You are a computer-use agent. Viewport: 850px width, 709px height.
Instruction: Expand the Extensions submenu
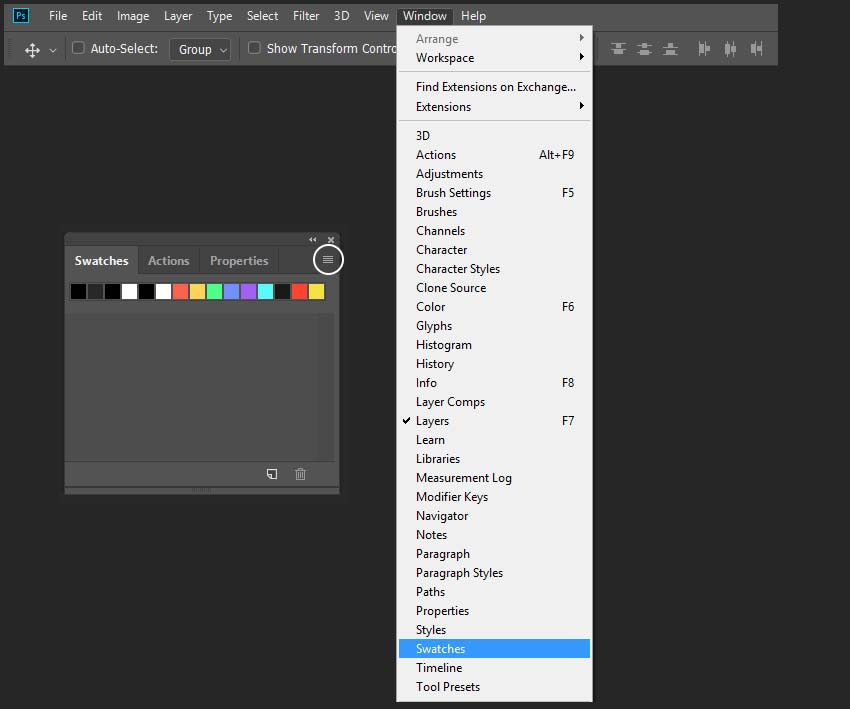[494, 106]
